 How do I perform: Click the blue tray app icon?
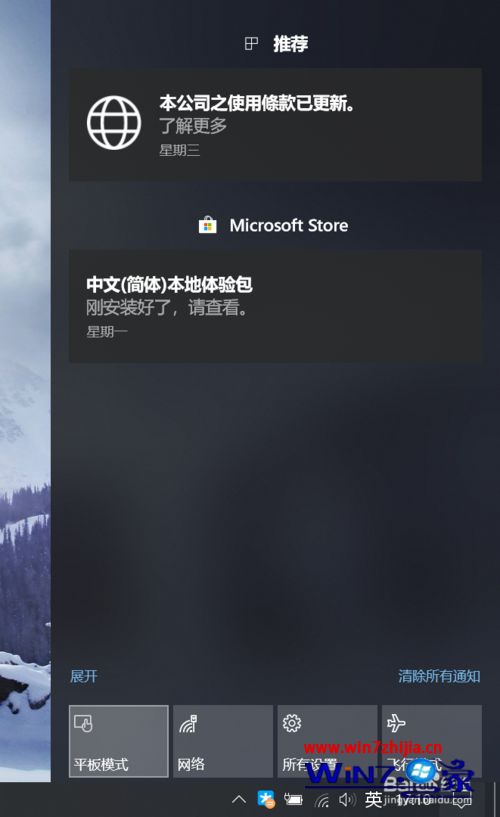[266, 799]
